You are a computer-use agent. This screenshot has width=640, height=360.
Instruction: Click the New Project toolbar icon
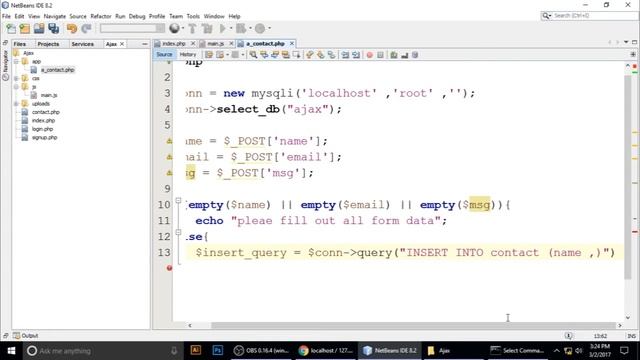[x=25, y=29]
